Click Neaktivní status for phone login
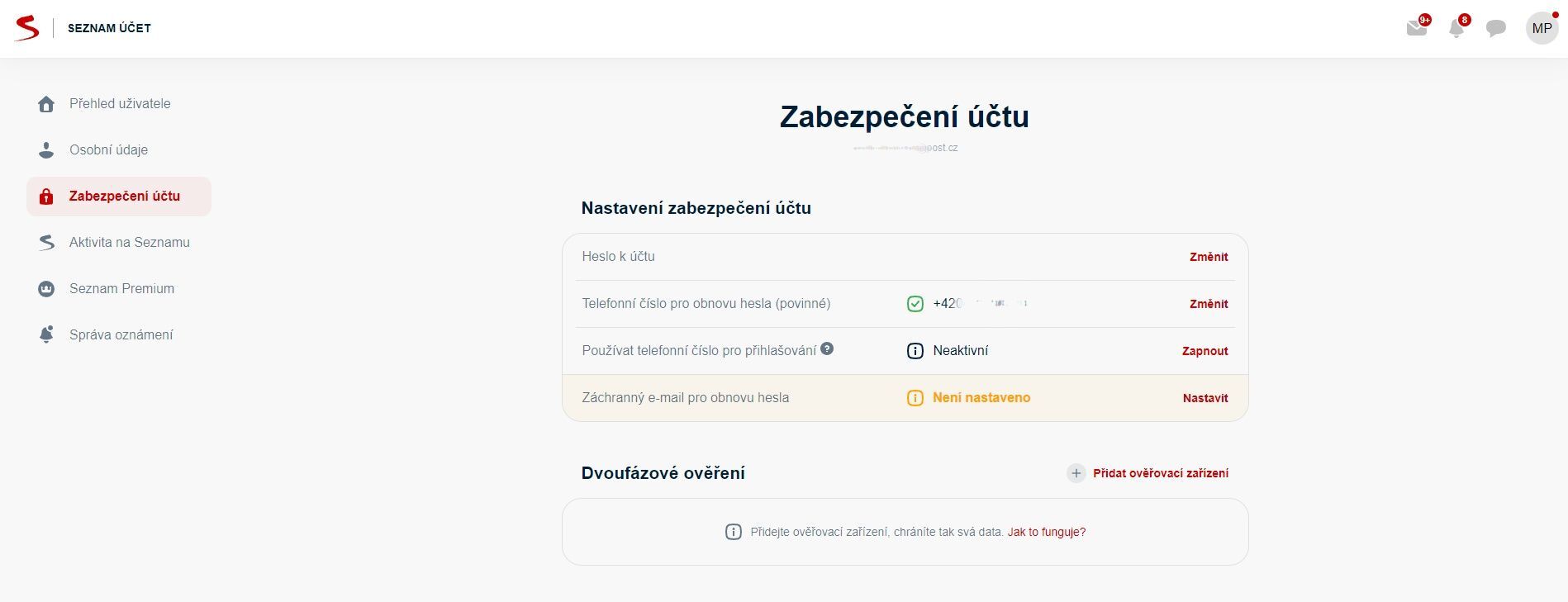The height and width of the screenshot is (602, 1568). pyautogui.click(x=959, y=350)
